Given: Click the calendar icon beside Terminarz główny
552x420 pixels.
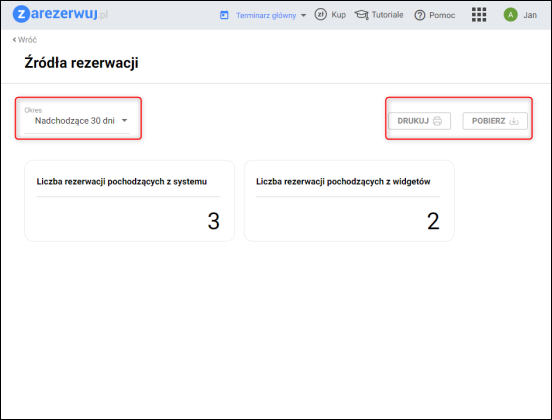Looking at the screenshot, I should pyautogui.click(x=224, y=15).
